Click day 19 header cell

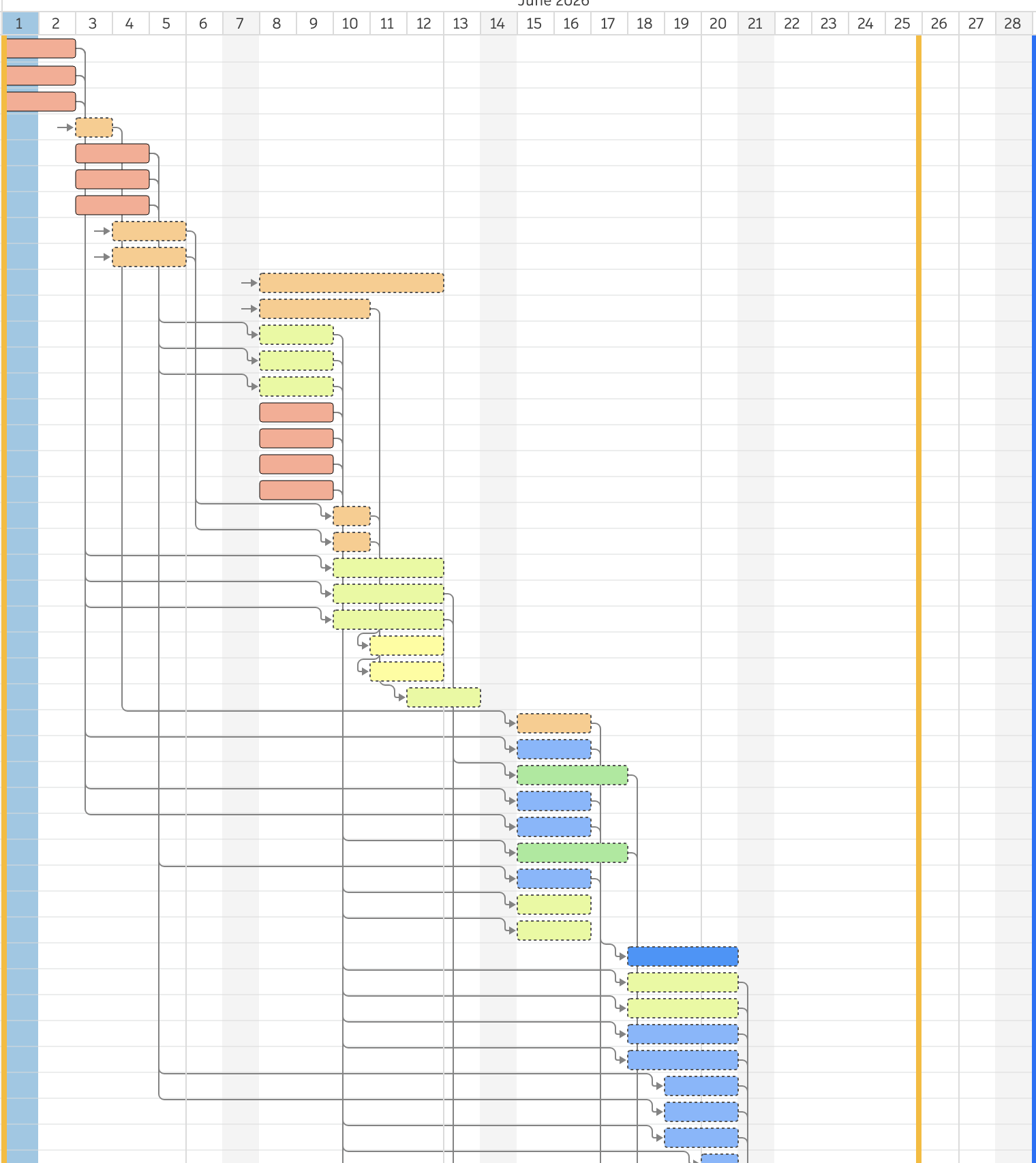[x=682, y=24]
